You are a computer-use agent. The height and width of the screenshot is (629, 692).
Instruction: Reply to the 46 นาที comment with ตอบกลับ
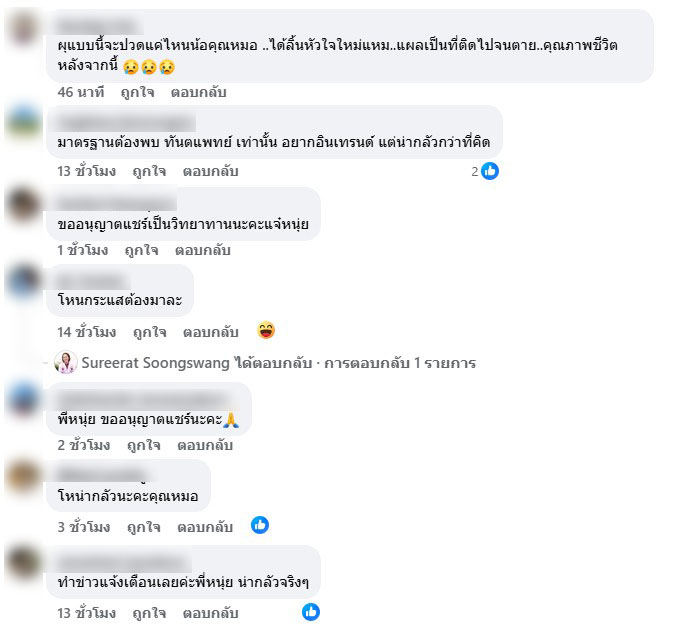(199, 92)
